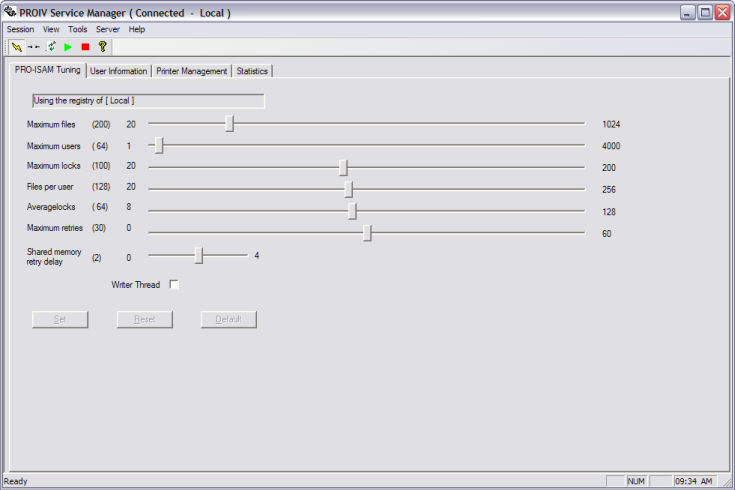The height and width of the screenshot is (490, 735).
Task: Open the Help menu
Action: point(137,30)
